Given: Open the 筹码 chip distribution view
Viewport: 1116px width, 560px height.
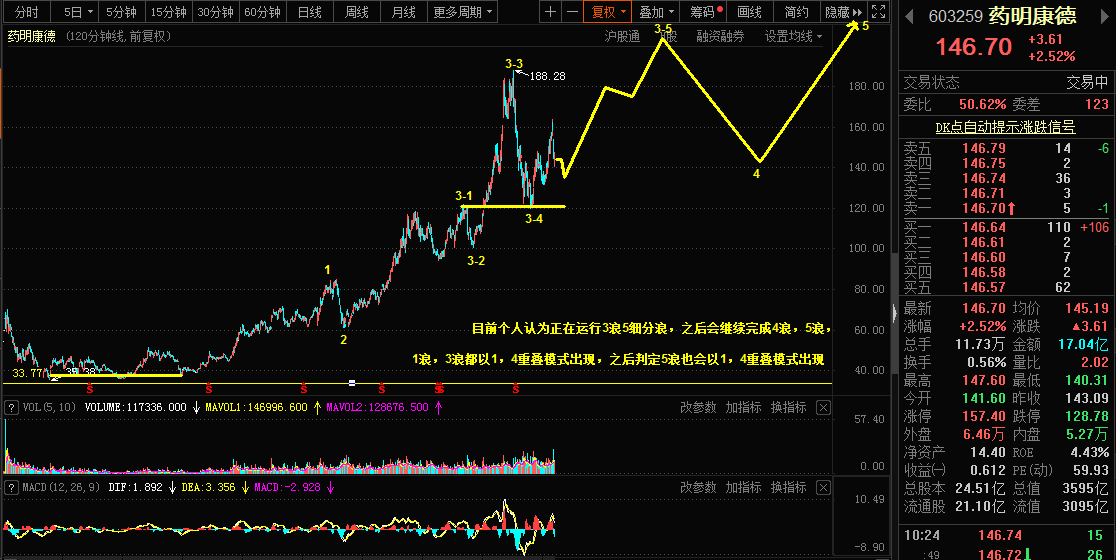Looking at the screenshot, I should [703, 12].
